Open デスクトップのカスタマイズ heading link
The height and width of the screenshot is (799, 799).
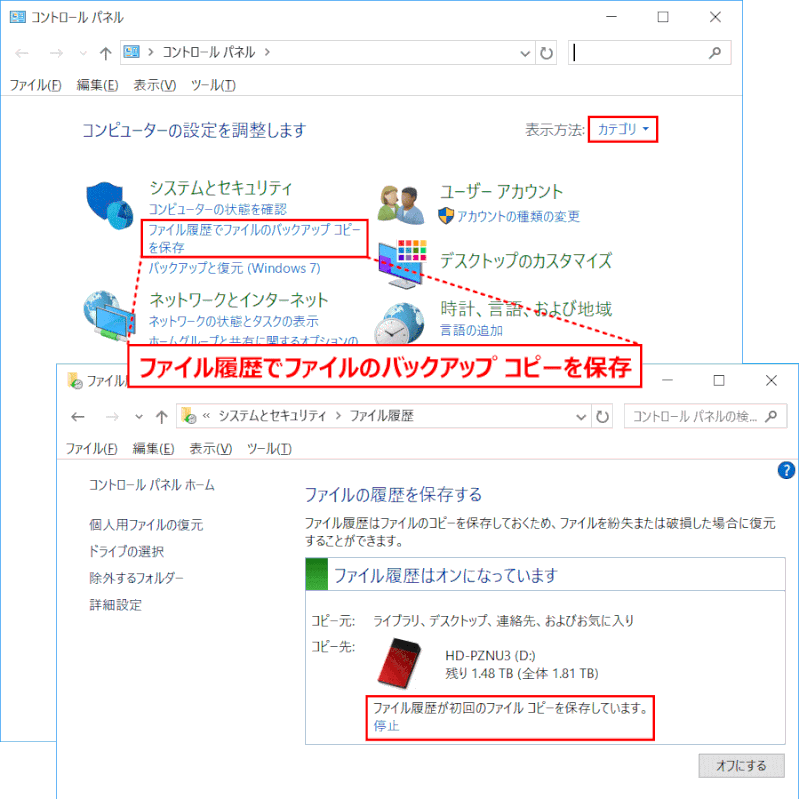point(526,261)
